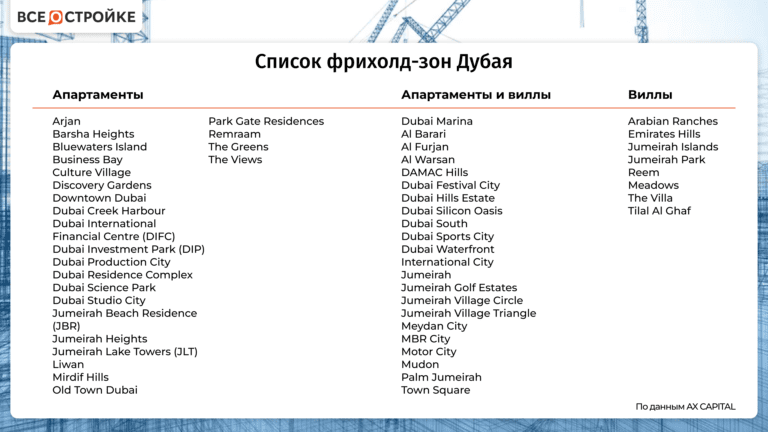This screenshot has height=432, width=768.
Task: Select the Апартаменты column header
Action: point(98,95)
